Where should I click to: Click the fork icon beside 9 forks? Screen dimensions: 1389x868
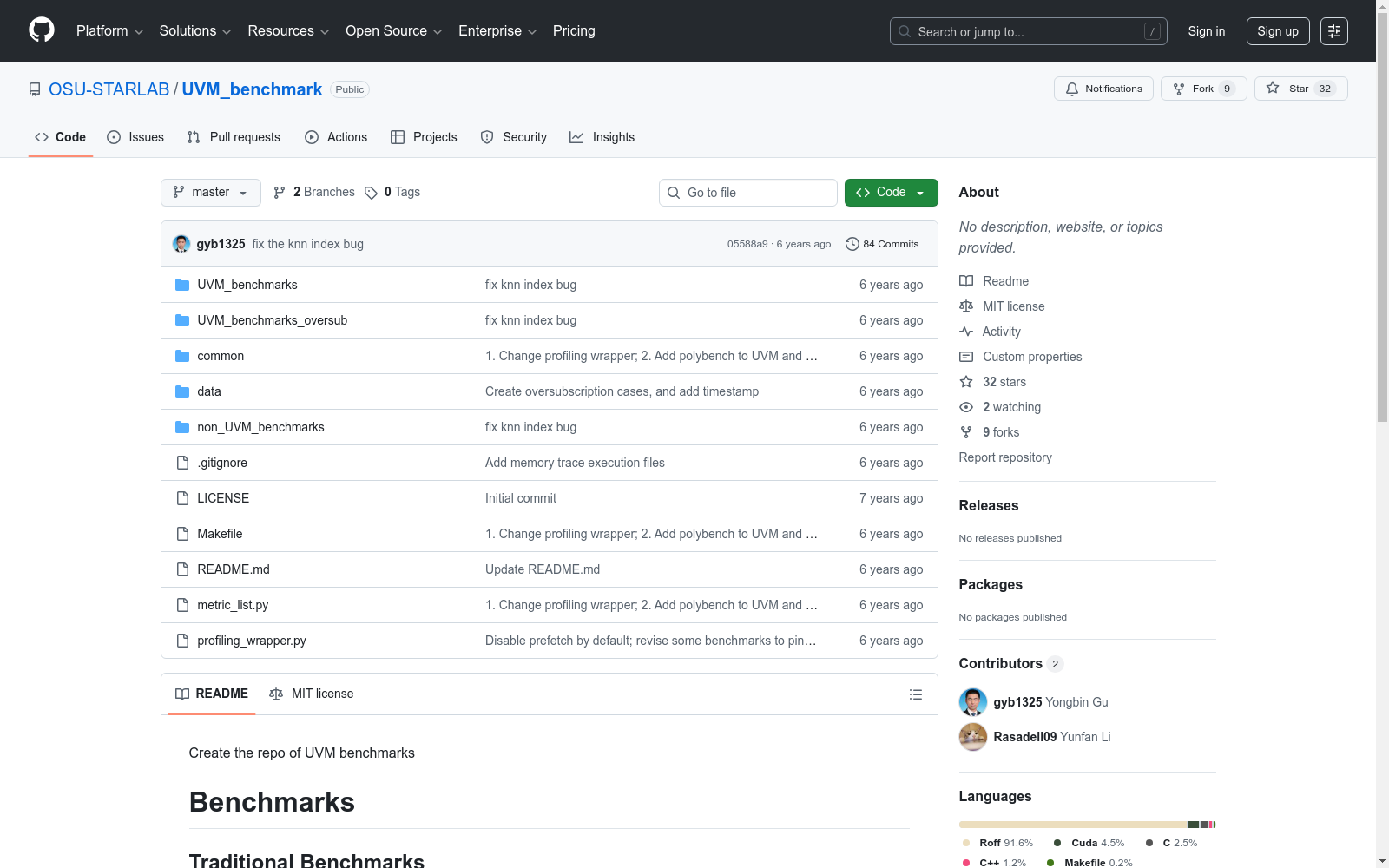(x=966, y=432)
